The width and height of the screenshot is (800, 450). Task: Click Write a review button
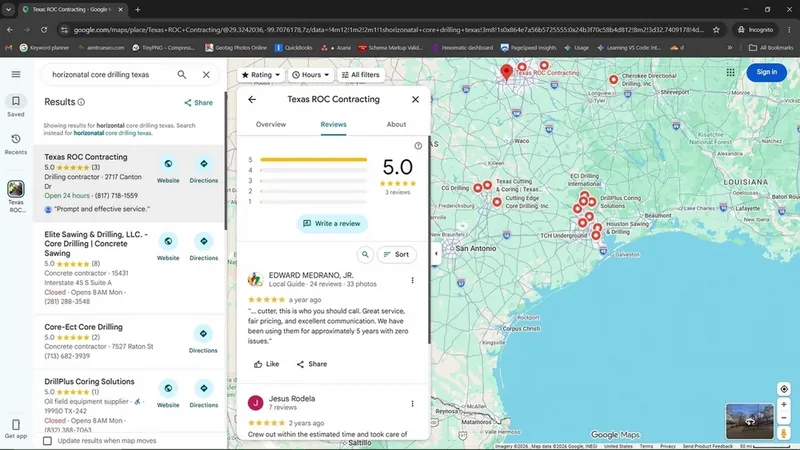point(332,223)
